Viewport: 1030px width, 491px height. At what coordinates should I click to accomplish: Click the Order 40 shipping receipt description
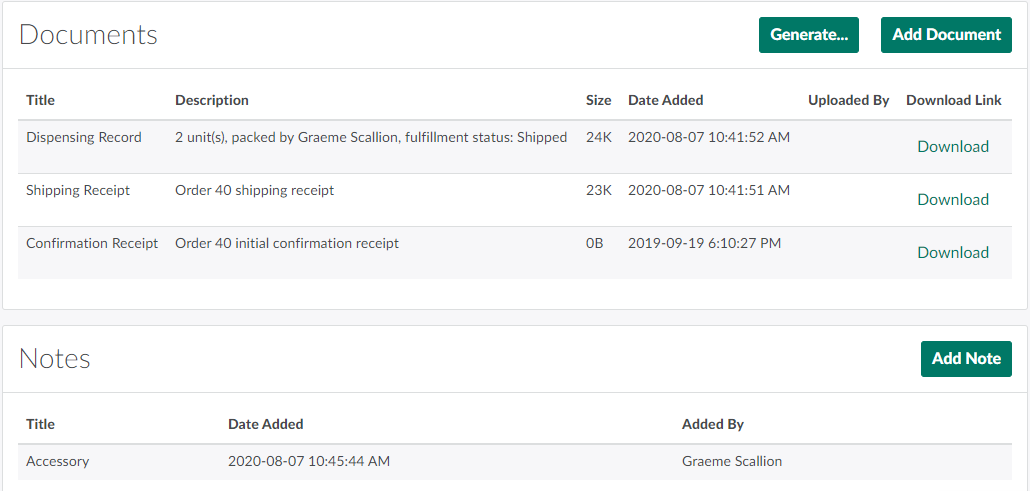(x=254, y=191)
